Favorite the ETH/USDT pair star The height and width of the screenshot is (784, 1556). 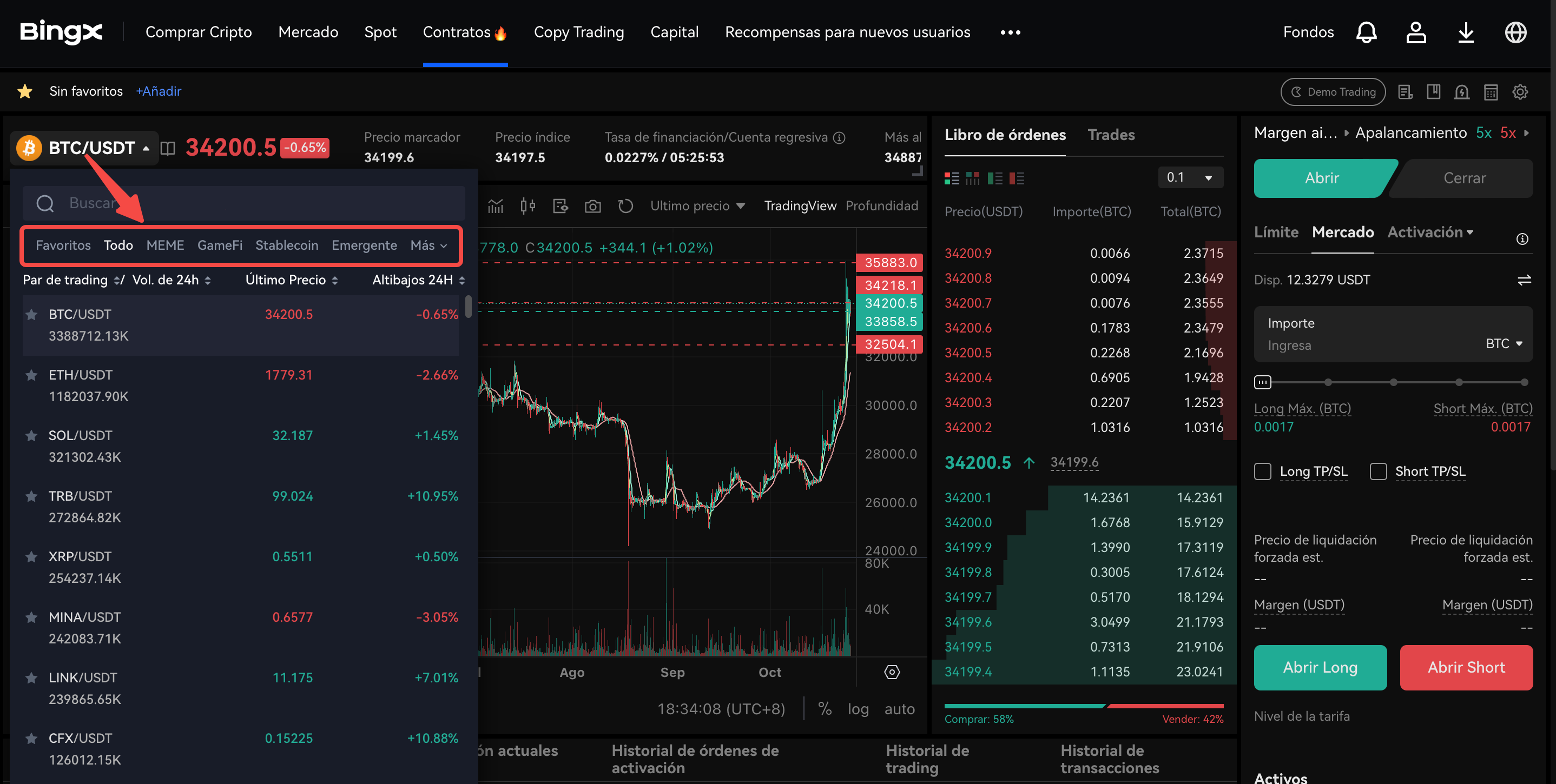31,375
